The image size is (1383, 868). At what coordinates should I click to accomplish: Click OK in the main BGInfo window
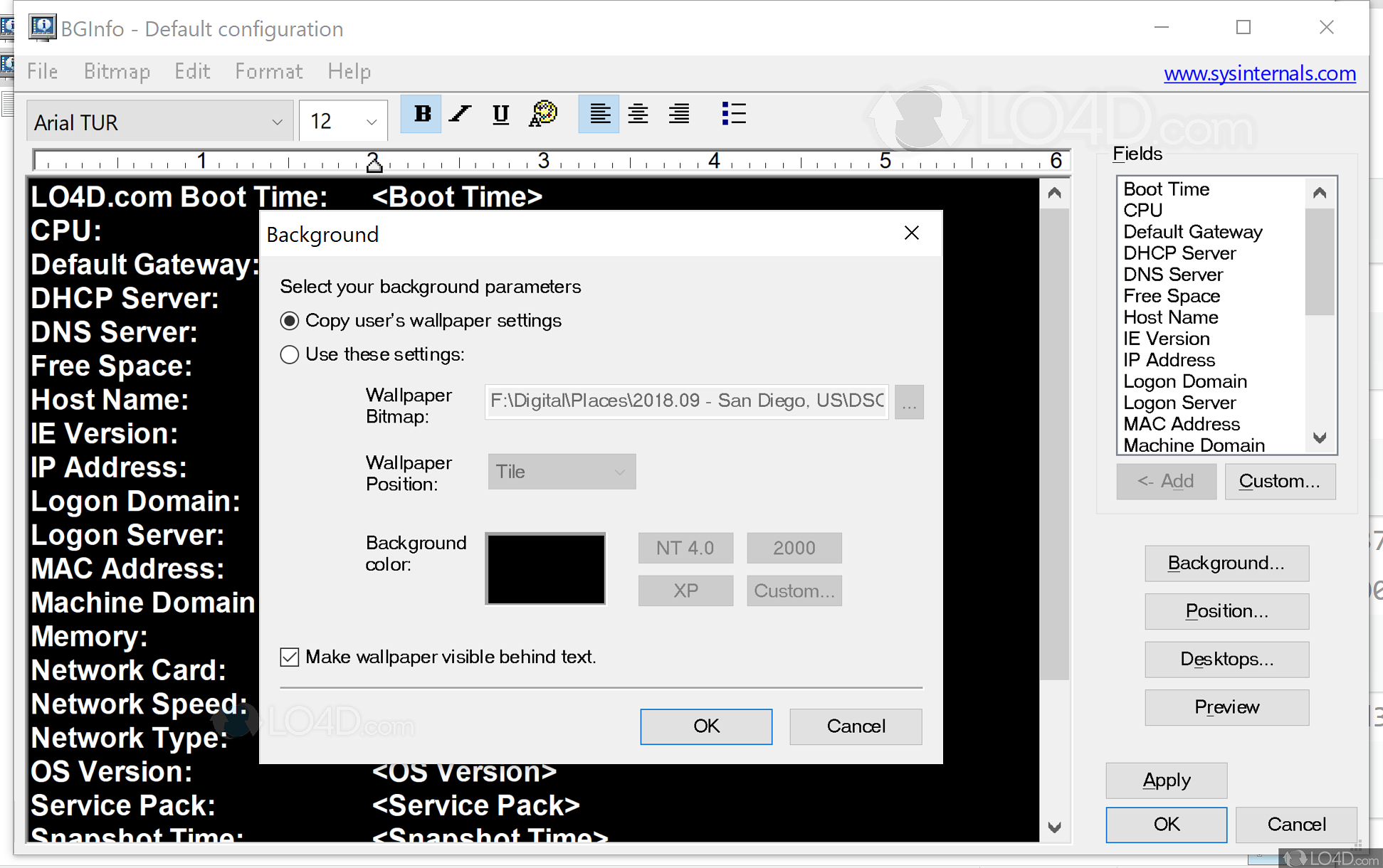click(x=1167, y=825)
